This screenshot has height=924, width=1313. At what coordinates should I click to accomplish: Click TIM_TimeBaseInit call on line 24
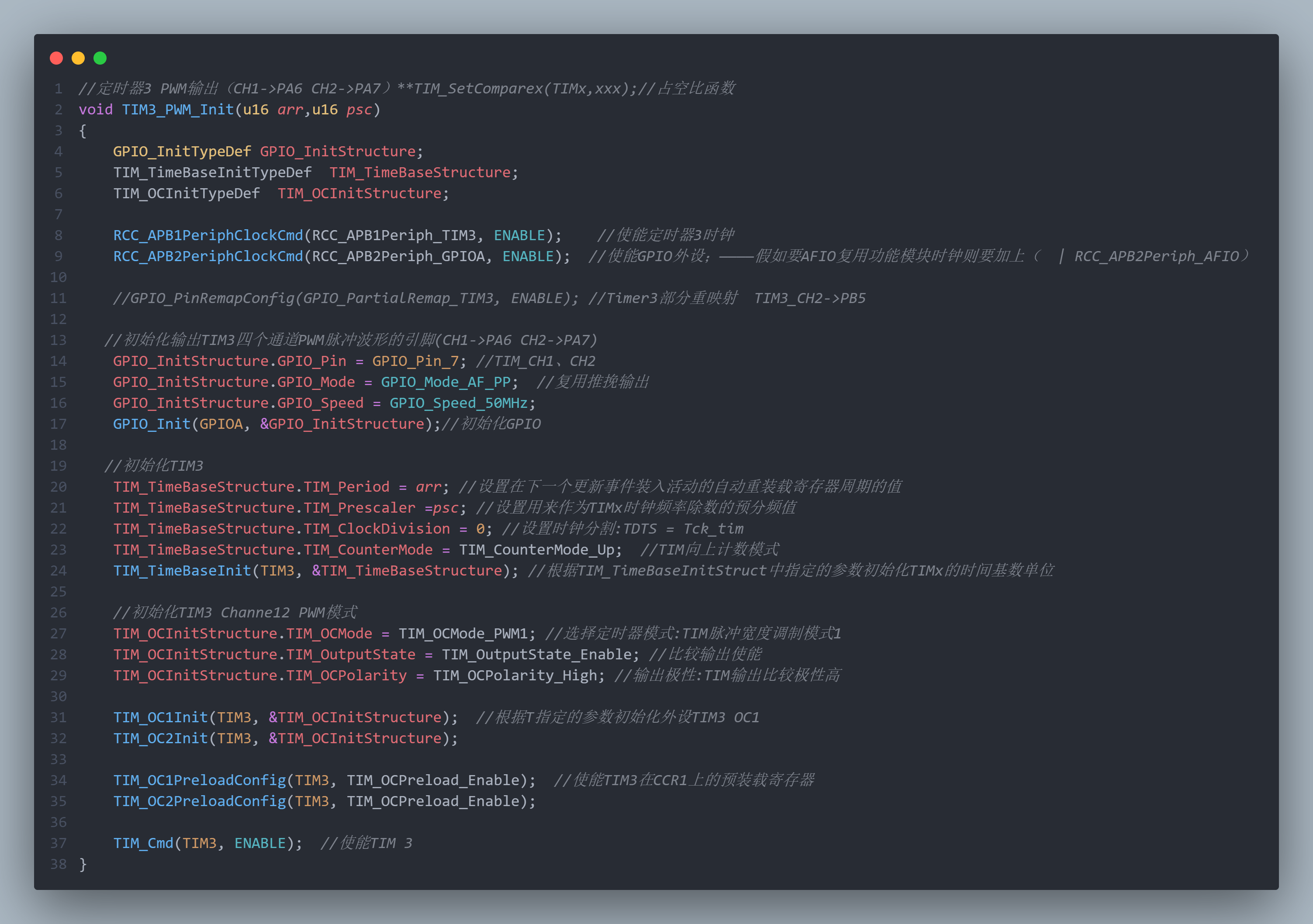pos(182,571)
